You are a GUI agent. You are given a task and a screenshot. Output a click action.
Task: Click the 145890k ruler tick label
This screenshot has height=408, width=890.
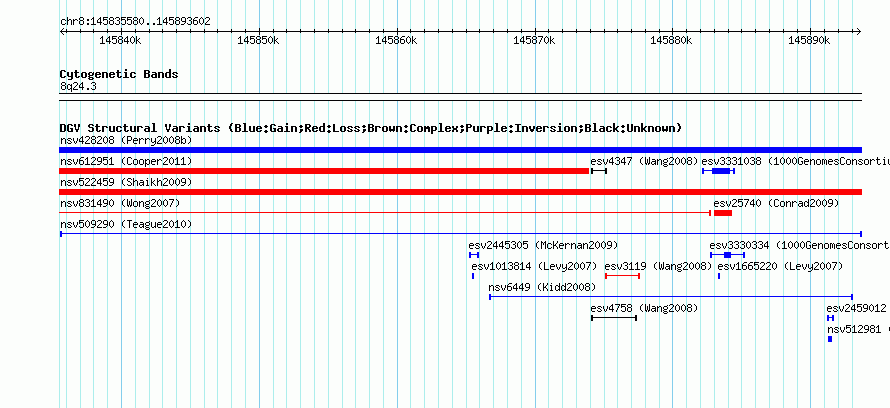809,41
